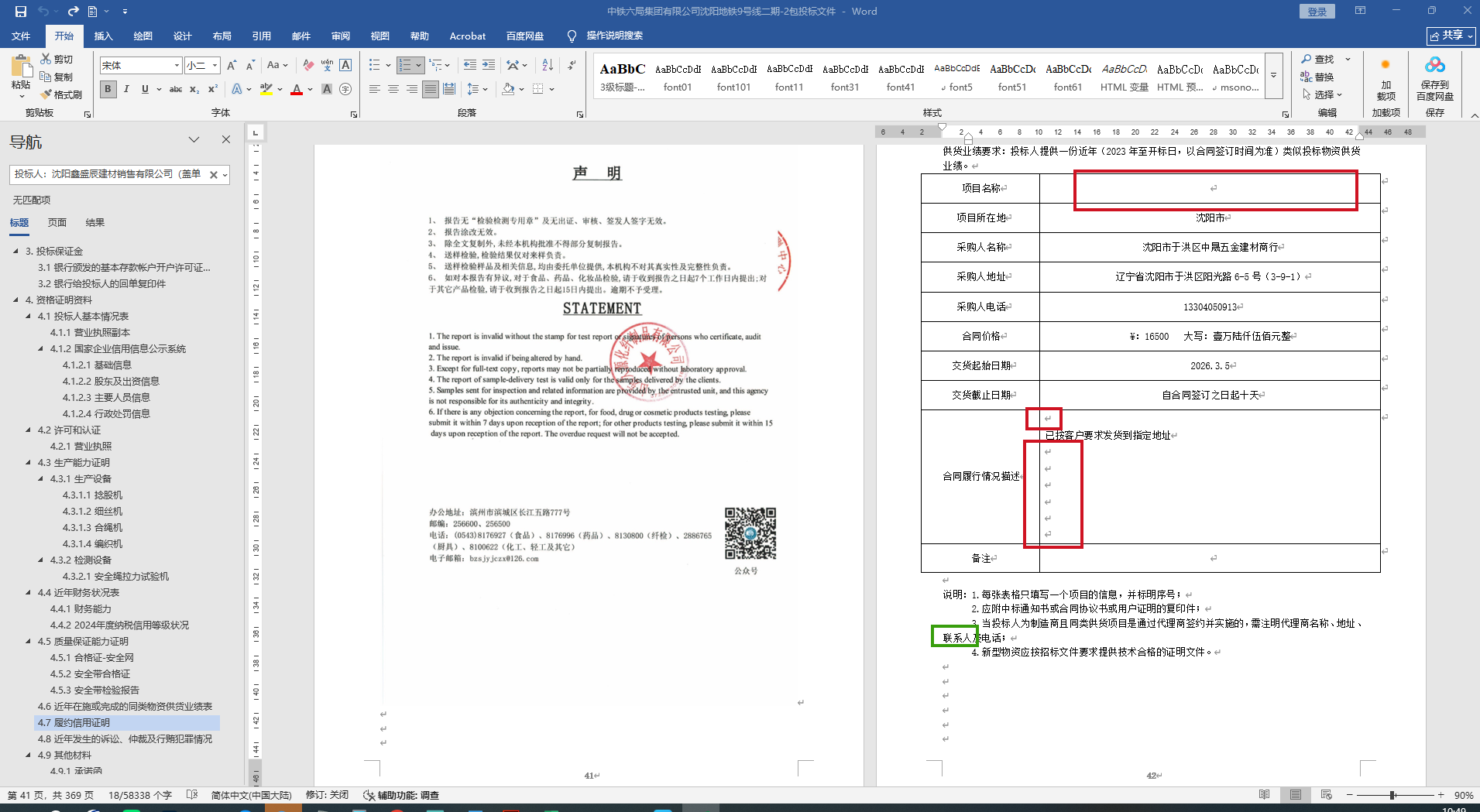Click the decrease indent icon

point(470,66)
